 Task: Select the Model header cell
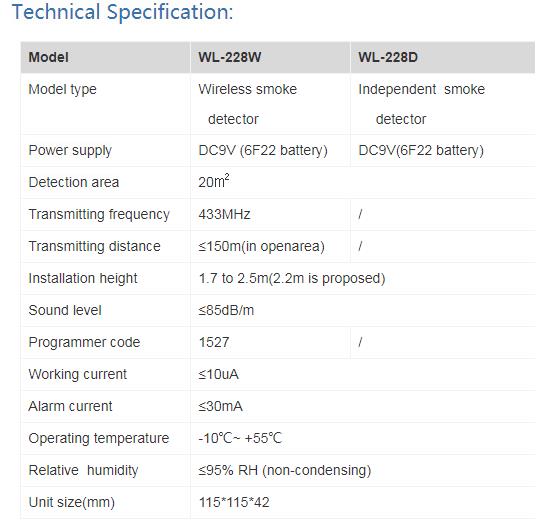click(x=105, y=57)
